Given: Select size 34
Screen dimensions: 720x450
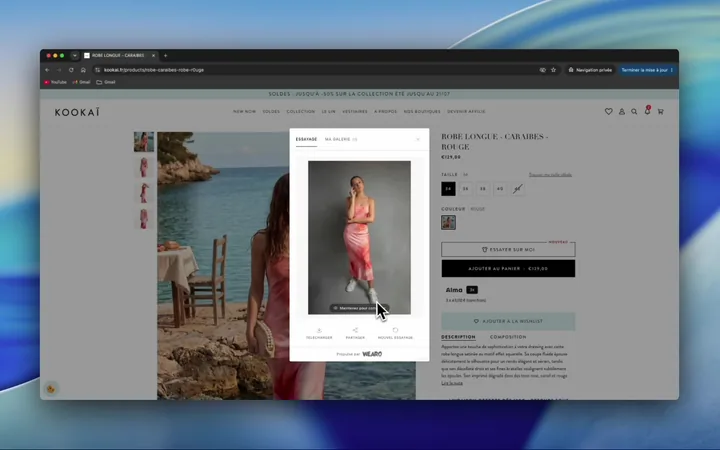Looking at the screenshot, I should click(x=448, y=189).
